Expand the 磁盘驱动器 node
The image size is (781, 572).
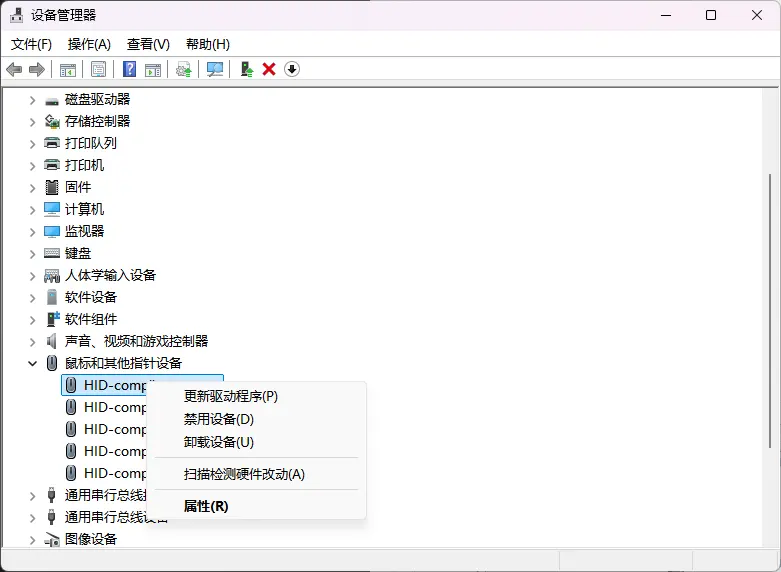point(32,100)
